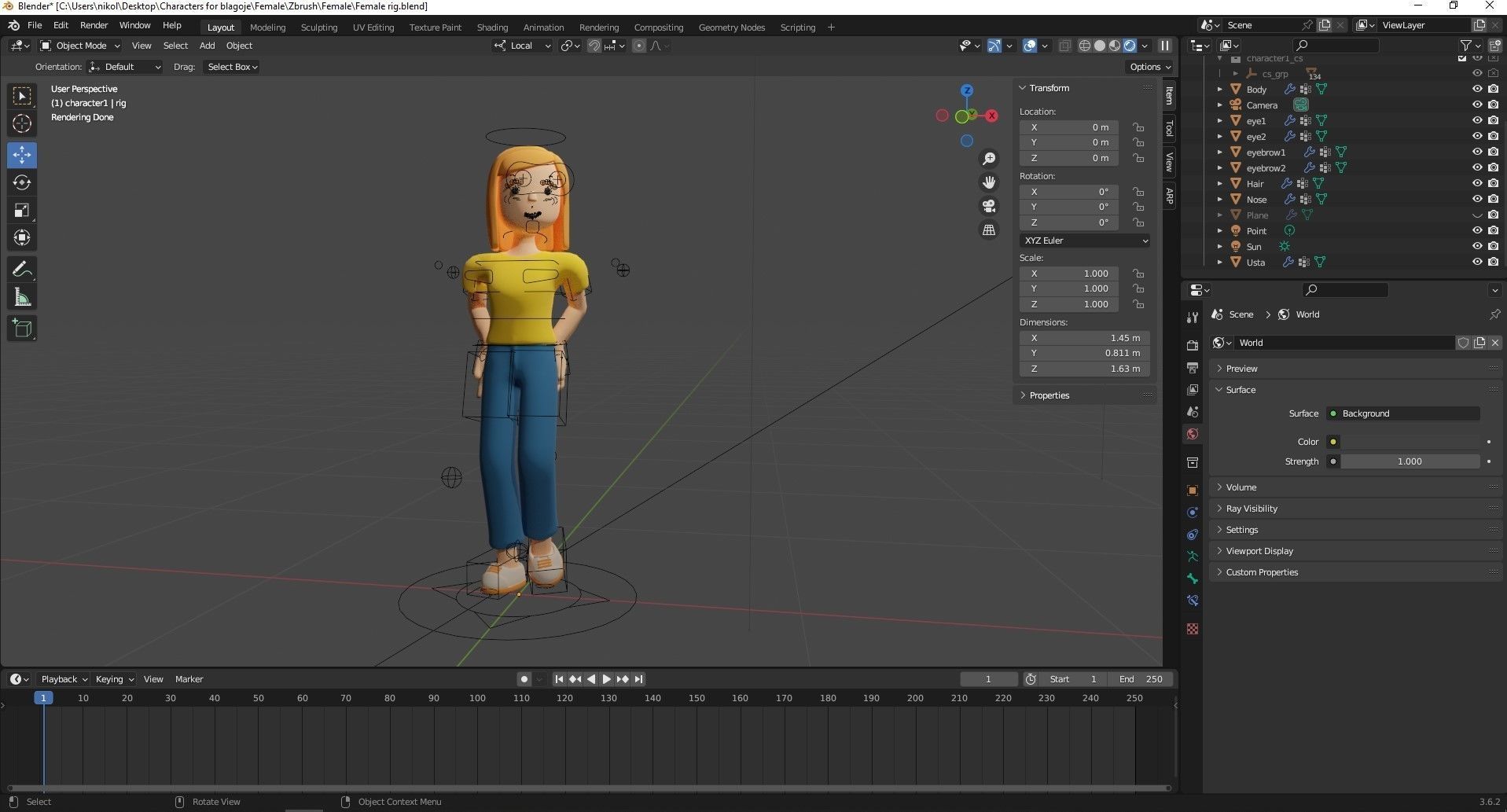Select the Measure tool
This screenshot has height=812, width=1507.
pos(22,297)
